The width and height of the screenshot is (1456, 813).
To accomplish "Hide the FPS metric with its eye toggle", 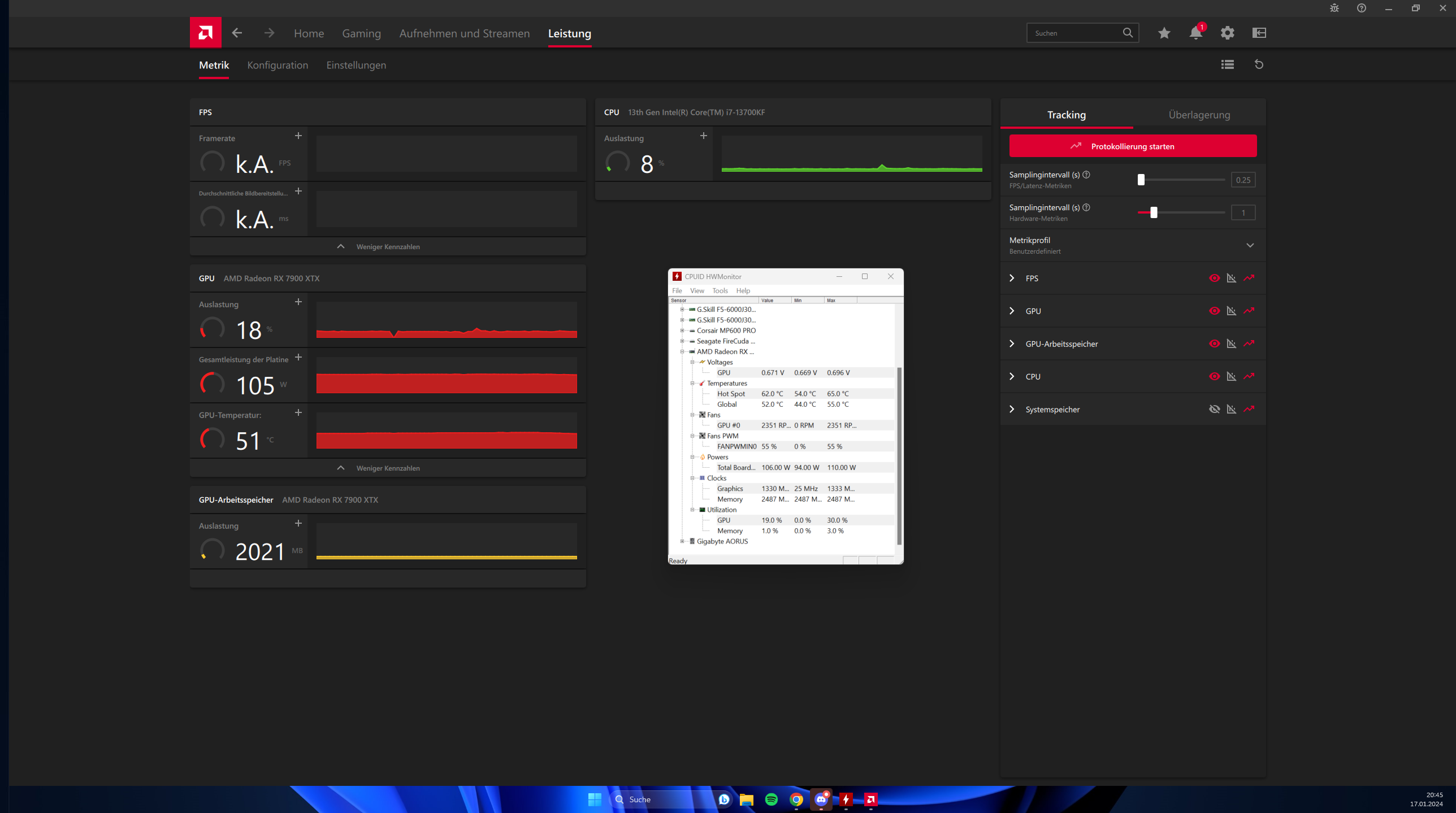I will pyautogui.click(x=1215, y=278).
